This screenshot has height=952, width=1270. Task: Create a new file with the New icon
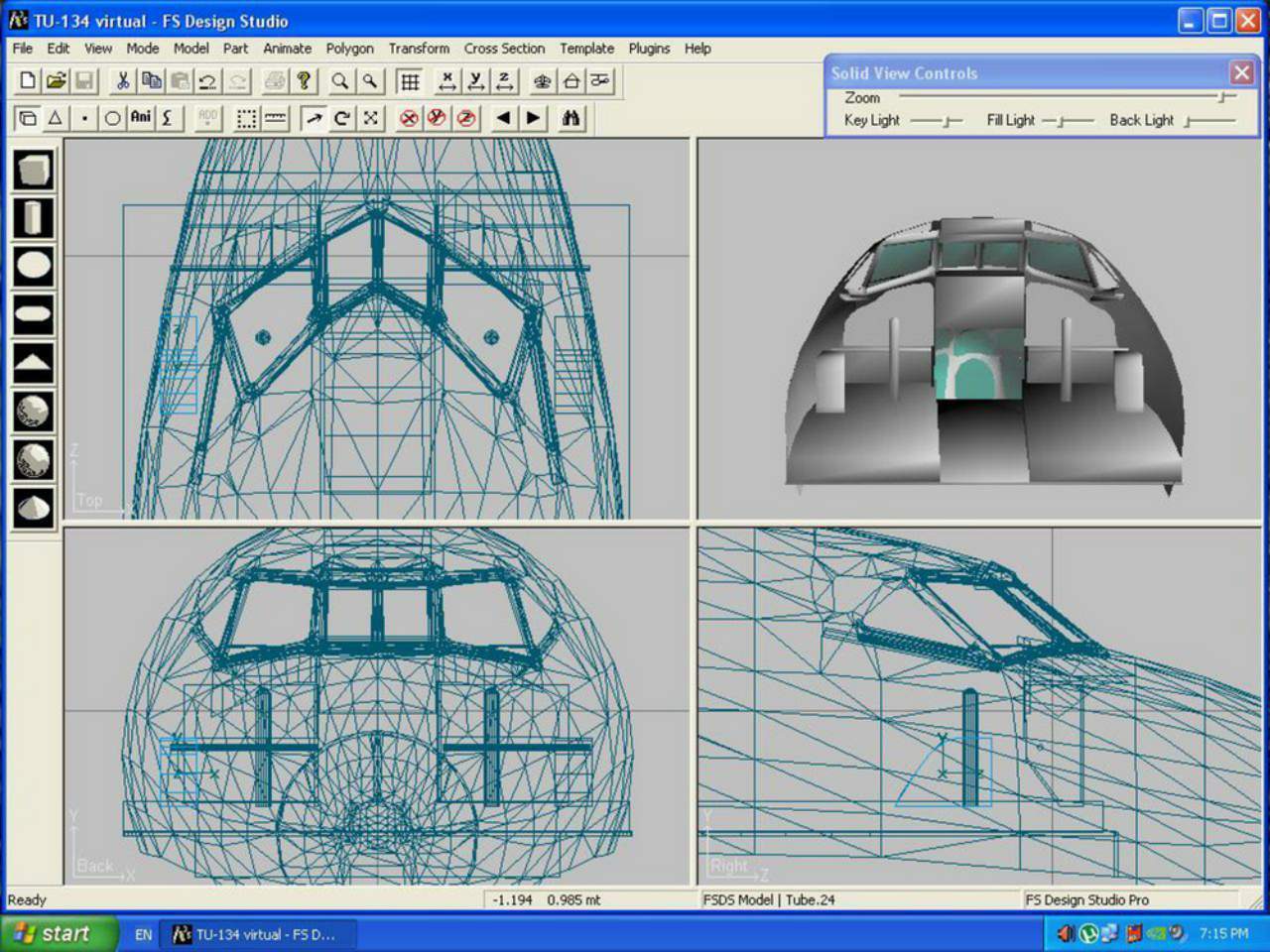click(x=28, y=81)
